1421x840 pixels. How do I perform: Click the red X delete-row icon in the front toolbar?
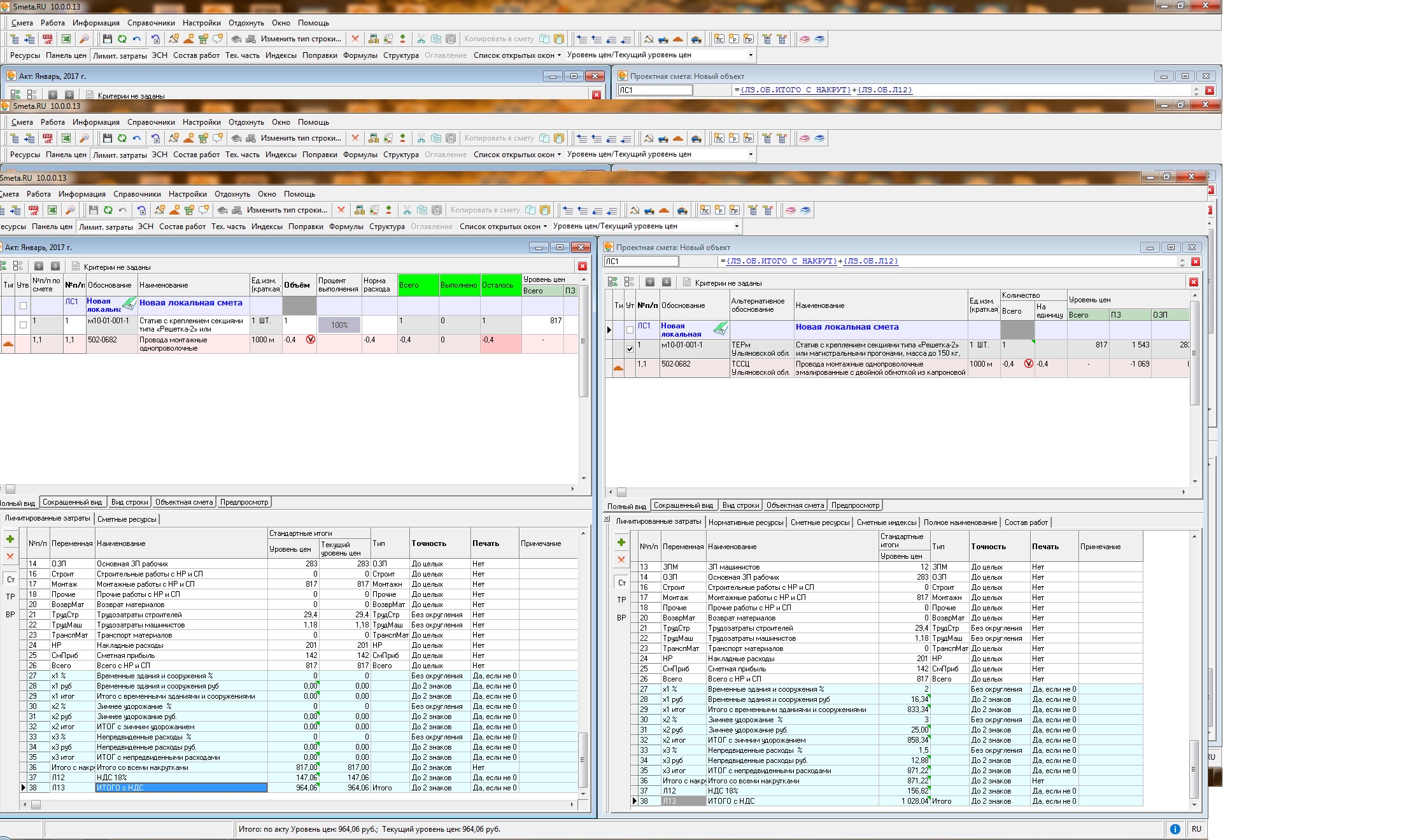tap(341, 210)
